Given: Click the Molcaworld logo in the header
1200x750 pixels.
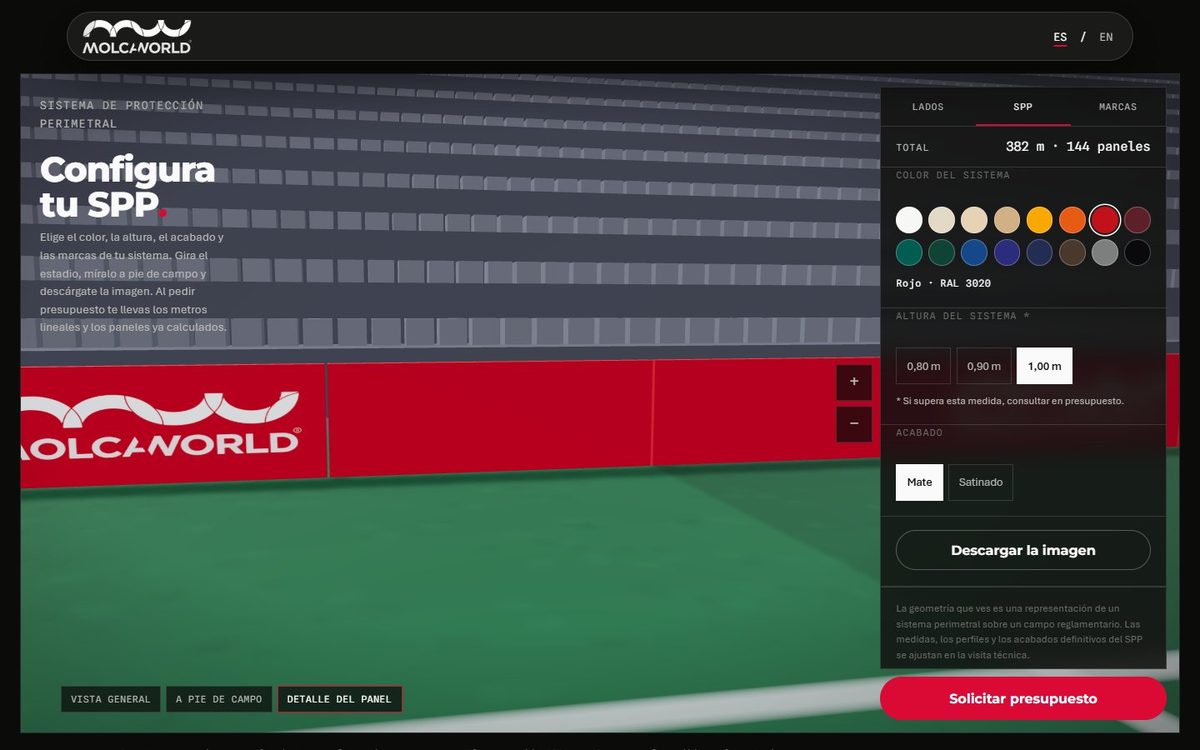Looking at the screenshot, I should 137,37.
